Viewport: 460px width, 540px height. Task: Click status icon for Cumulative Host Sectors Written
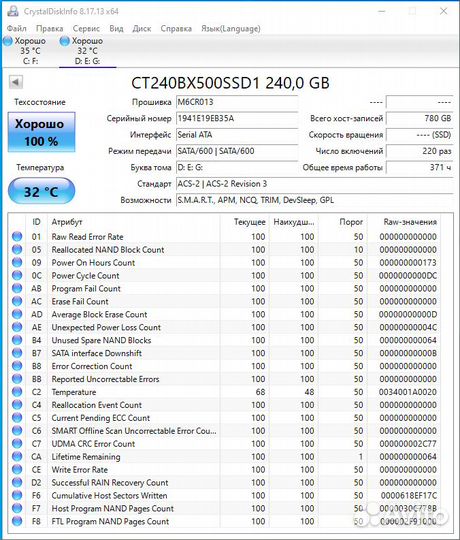[17, 495]
